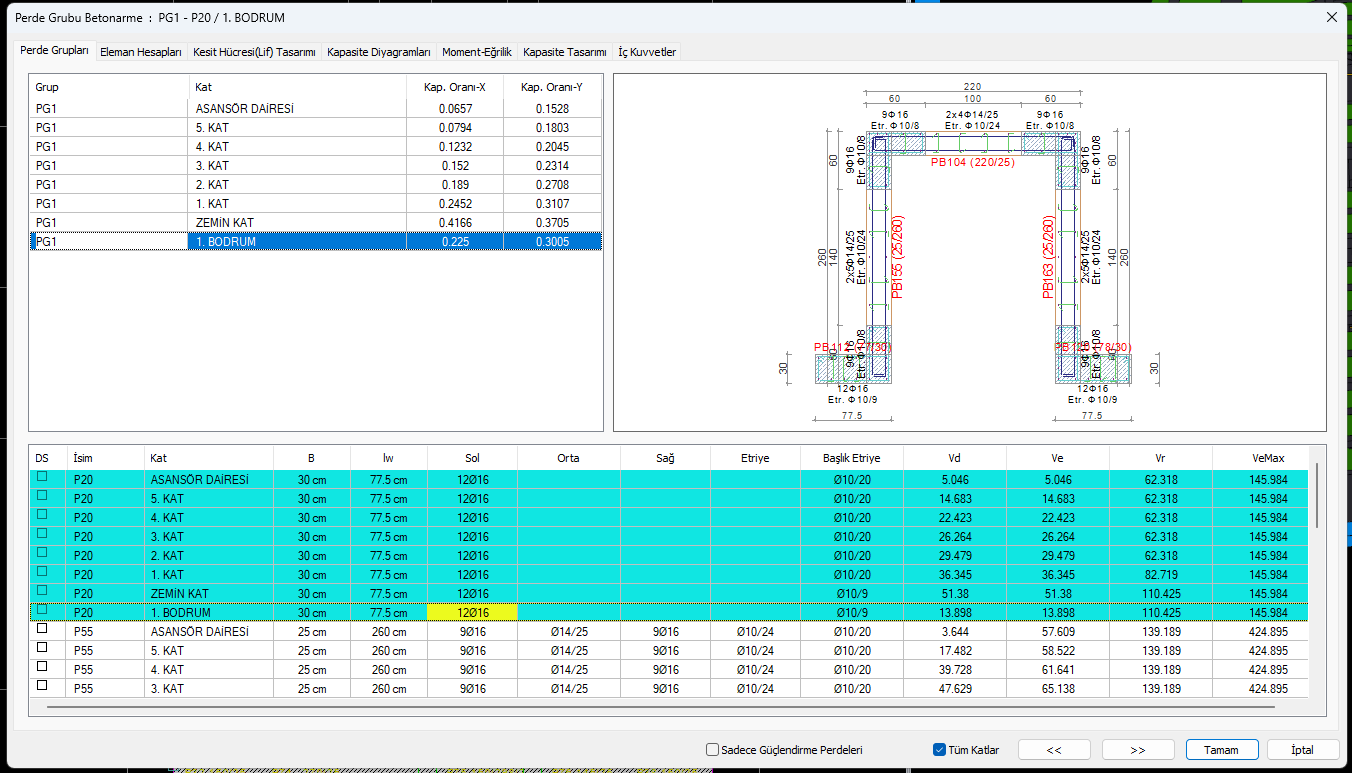This screenshot has height=773, width=1352.
Task: Close the Perde Grubu Betonarme dialog
Action: pyautogui.click(x=1331, y=17)
